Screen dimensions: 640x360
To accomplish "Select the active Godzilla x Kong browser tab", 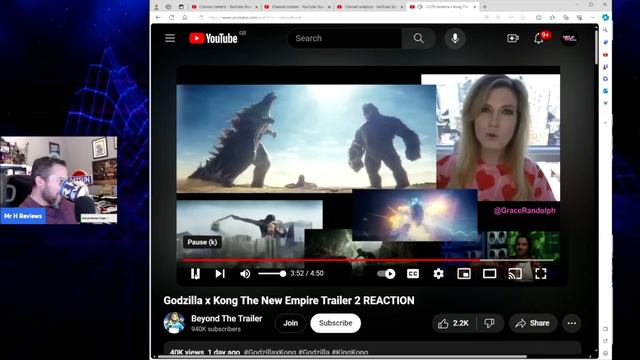I will pos(443,7).
